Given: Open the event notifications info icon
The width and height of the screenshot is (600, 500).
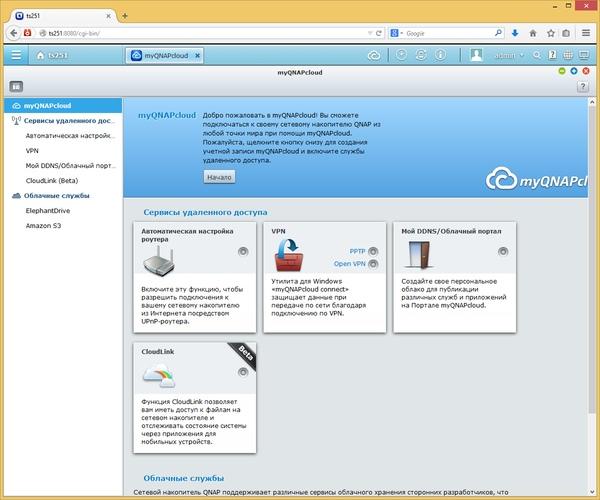Looking at the screenshot, I should (x=440, y=55).
